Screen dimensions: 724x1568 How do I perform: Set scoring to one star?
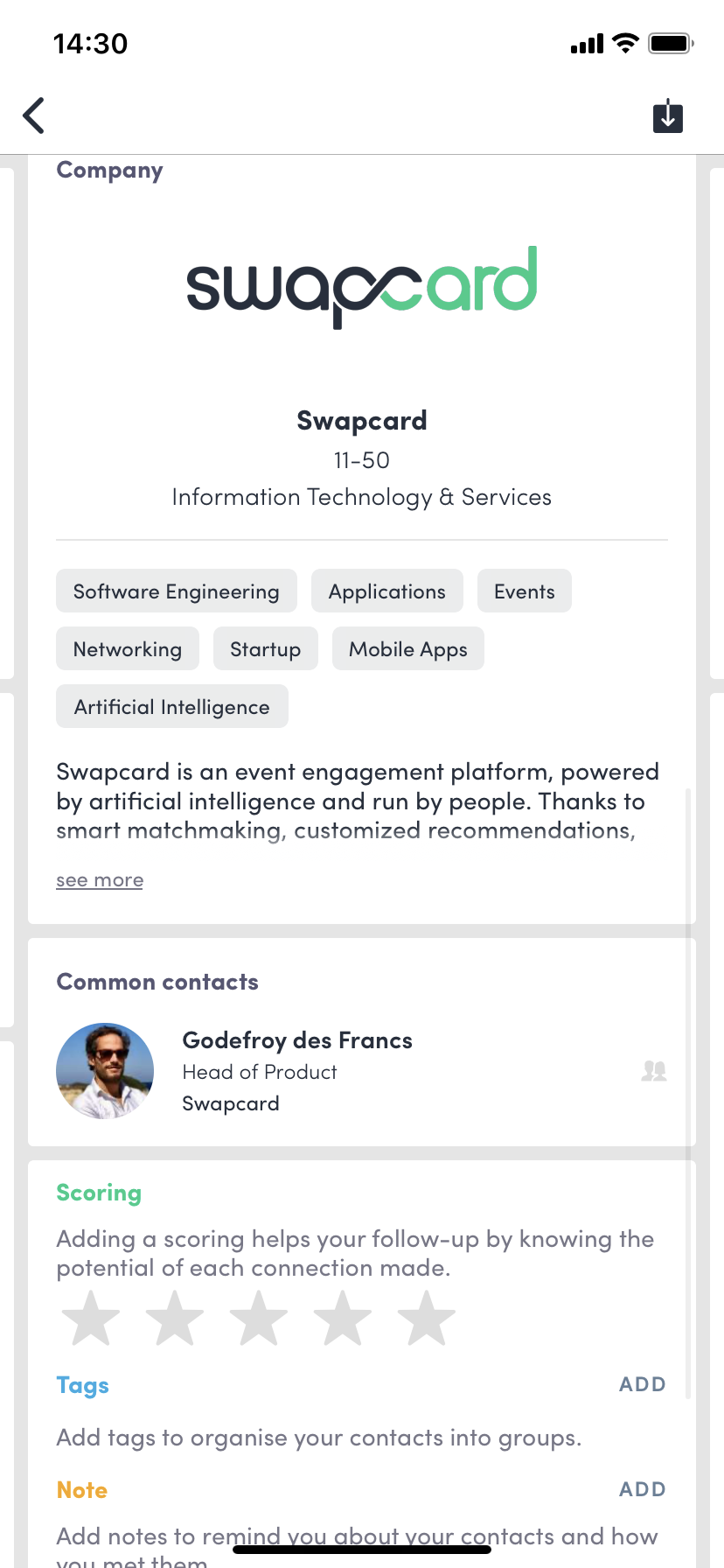(91, 1319)
